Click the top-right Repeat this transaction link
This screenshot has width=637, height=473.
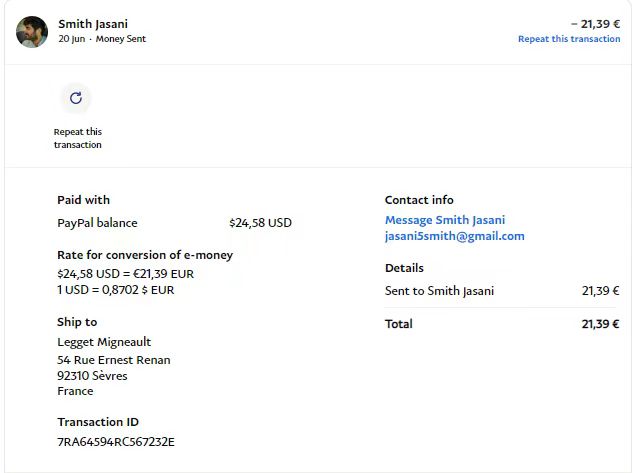click(568, 39)
